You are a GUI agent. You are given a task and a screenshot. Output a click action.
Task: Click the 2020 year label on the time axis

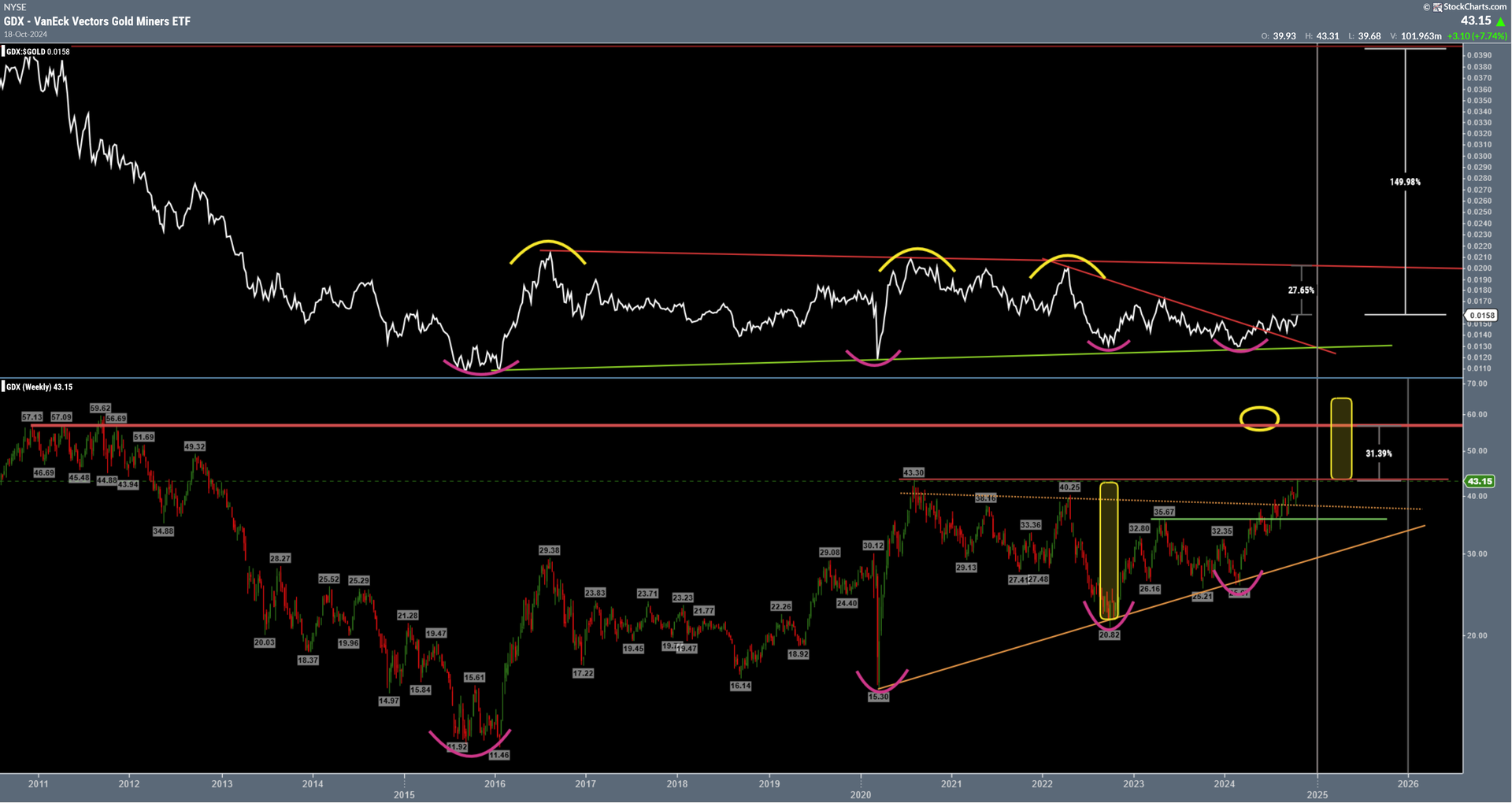[x=861, y=795]
